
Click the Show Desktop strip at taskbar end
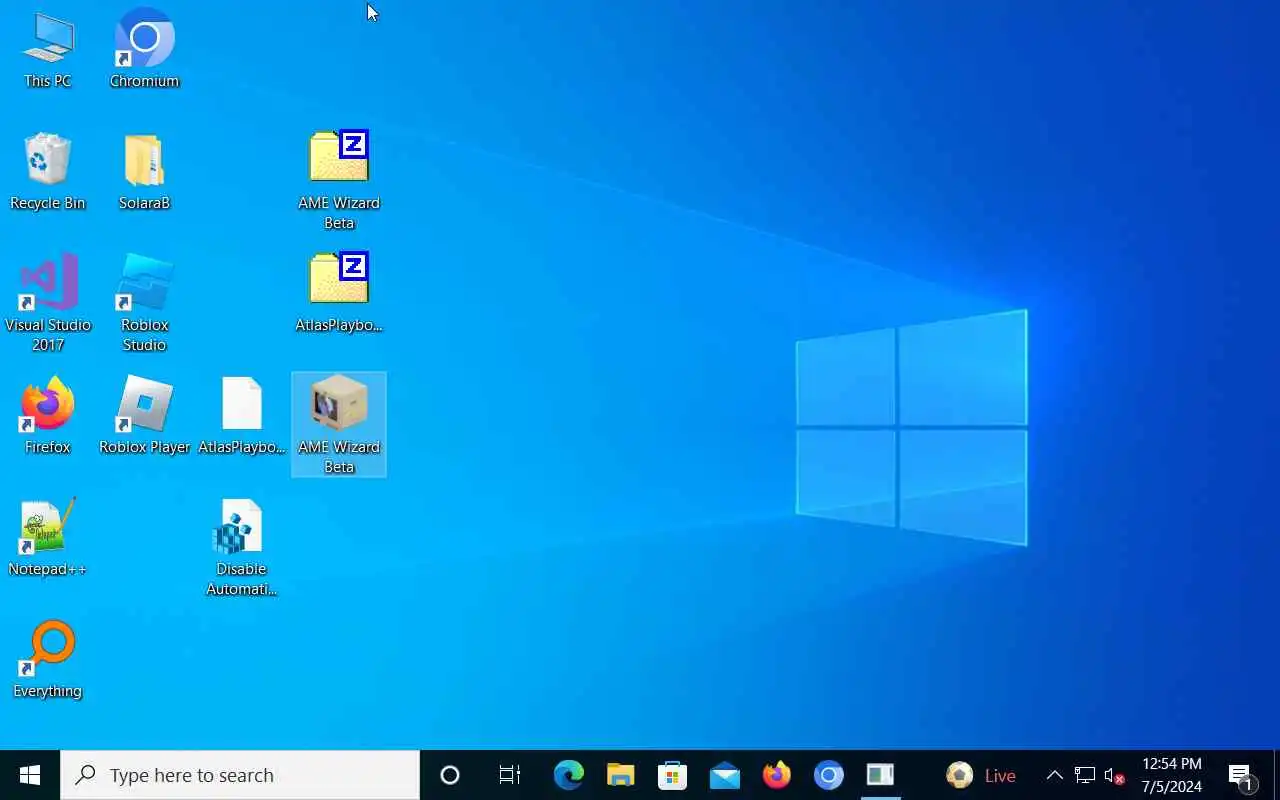pos(1276,775)
